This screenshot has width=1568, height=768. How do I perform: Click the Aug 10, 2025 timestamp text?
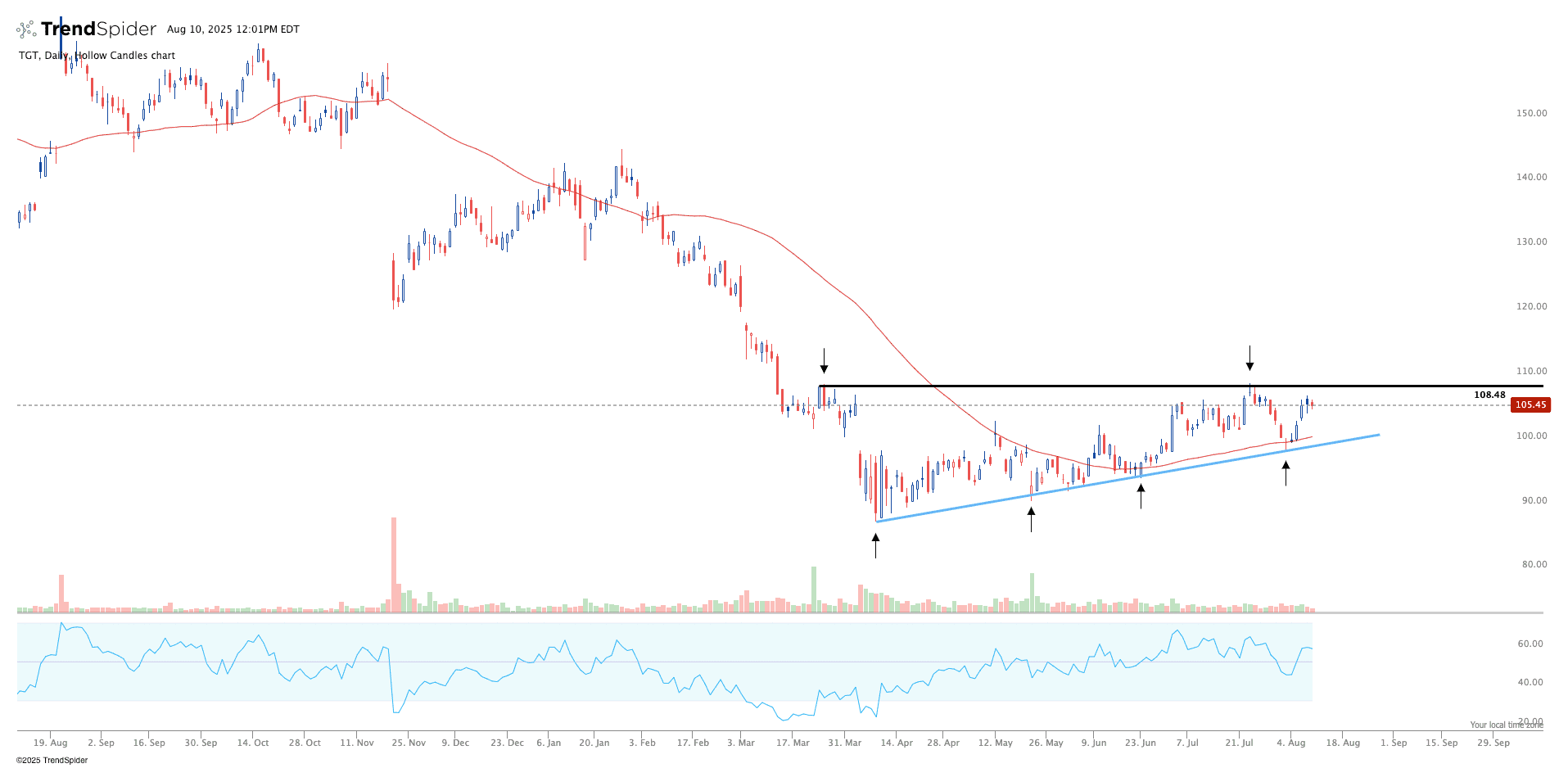tap(233, 29)
